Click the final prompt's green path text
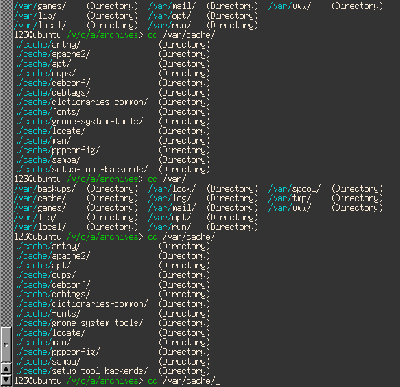Image resolution: width=400 pixels, height=387 pixels. 105,381
